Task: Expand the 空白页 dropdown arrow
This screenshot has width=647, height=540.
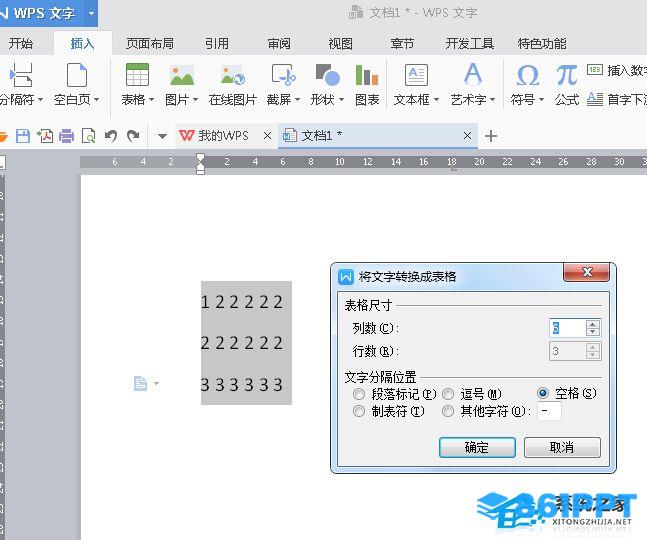Action: [x=97, y=99]
